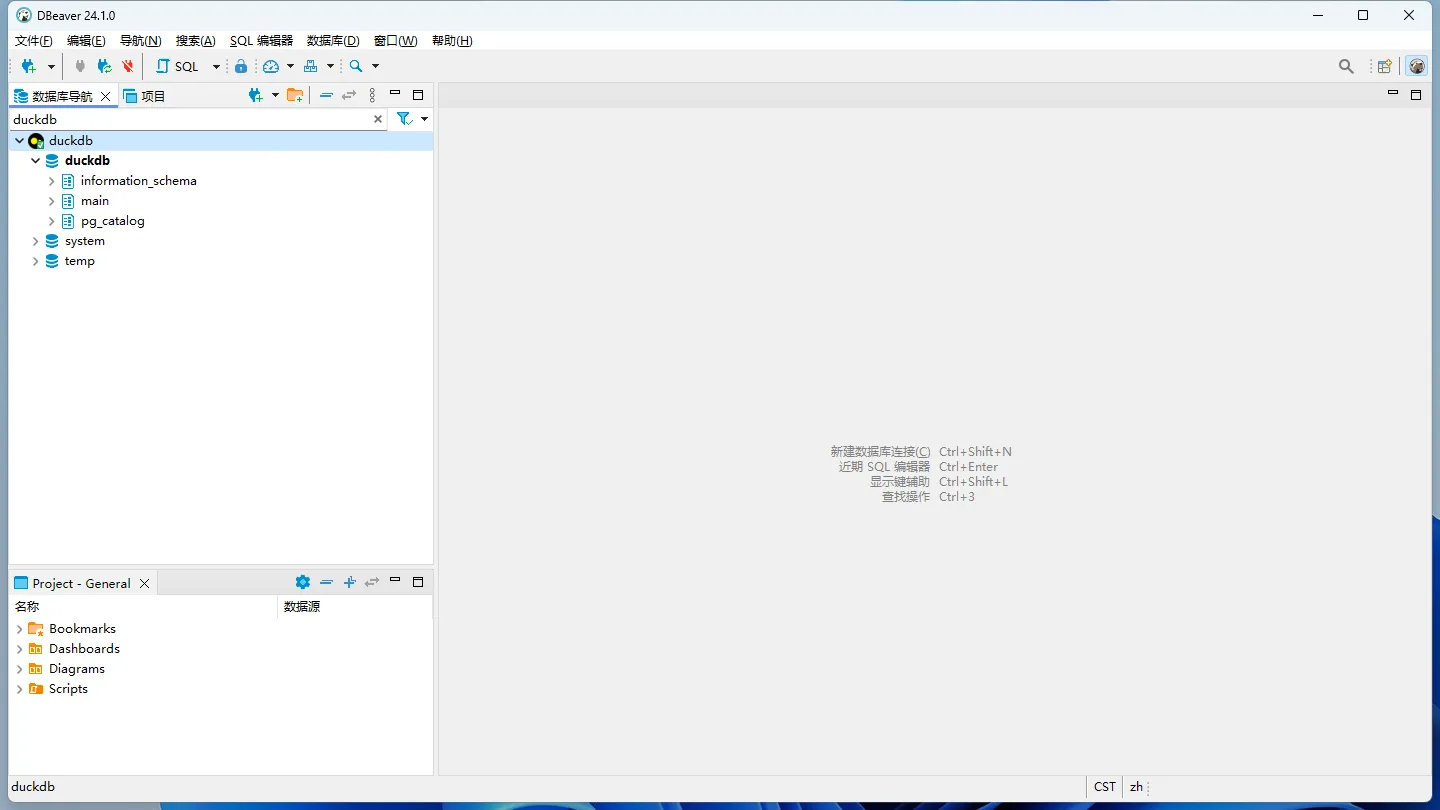
Task: Open the 编辑(E) menu
Action: point(86,41)
